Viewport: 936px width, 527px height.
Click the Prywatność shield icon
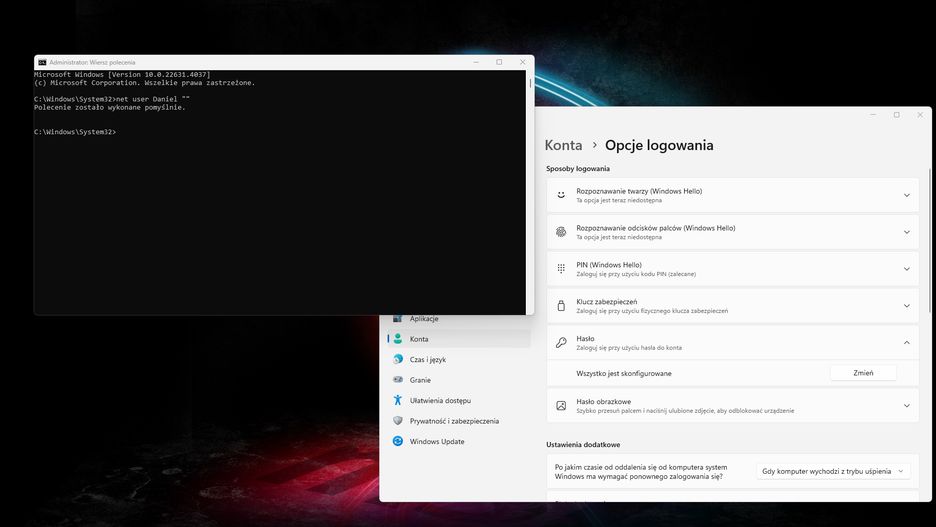[398, 421]
